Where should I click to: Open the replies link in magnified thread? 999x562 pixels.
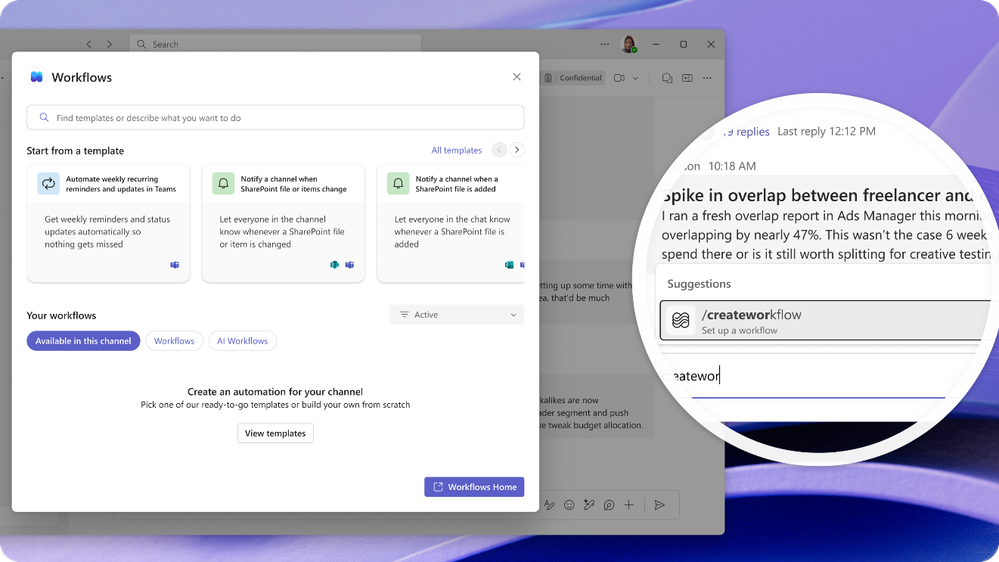747,131
